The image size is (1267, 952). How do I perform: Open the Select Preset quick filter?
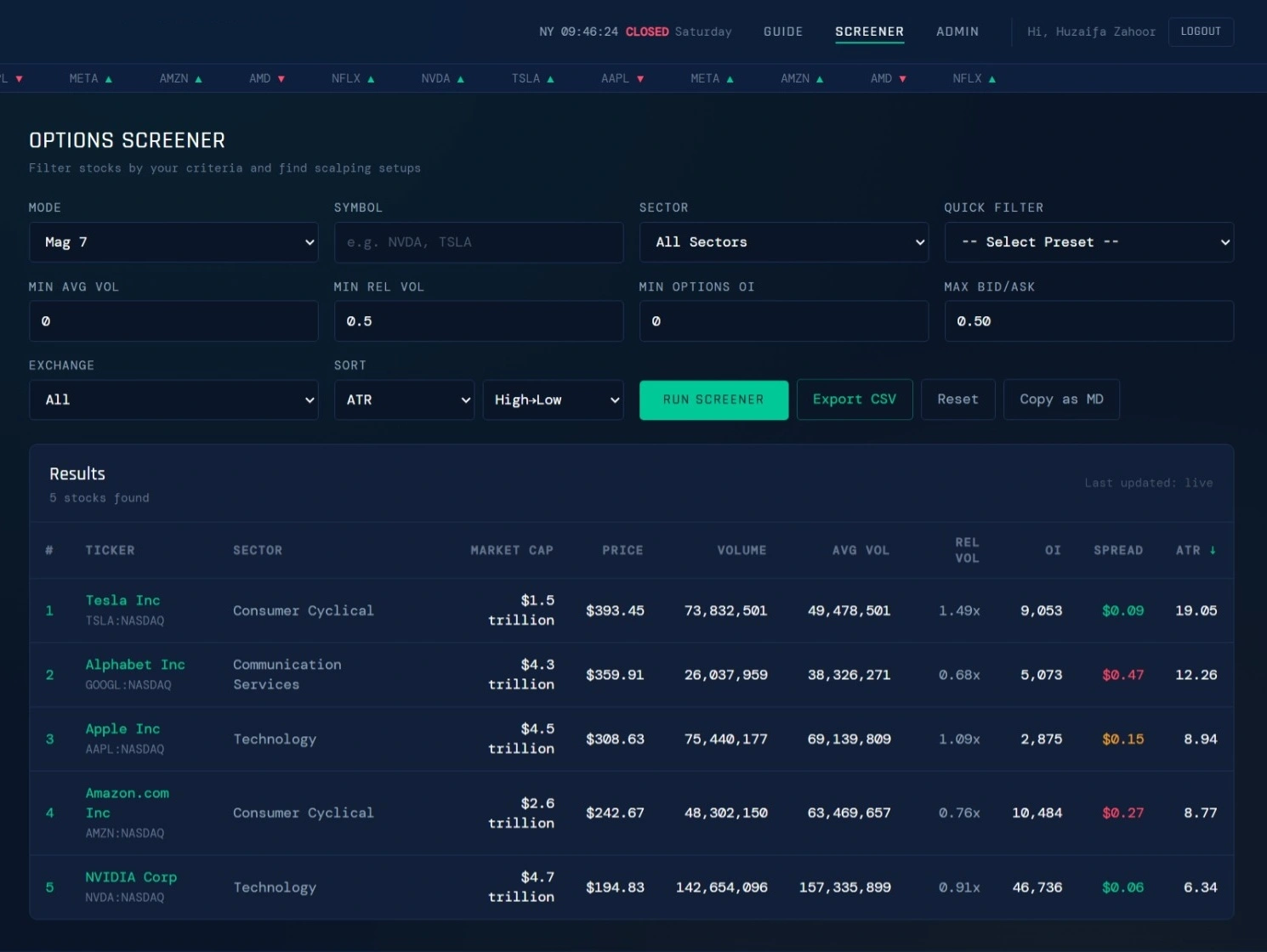(1089, 242)
